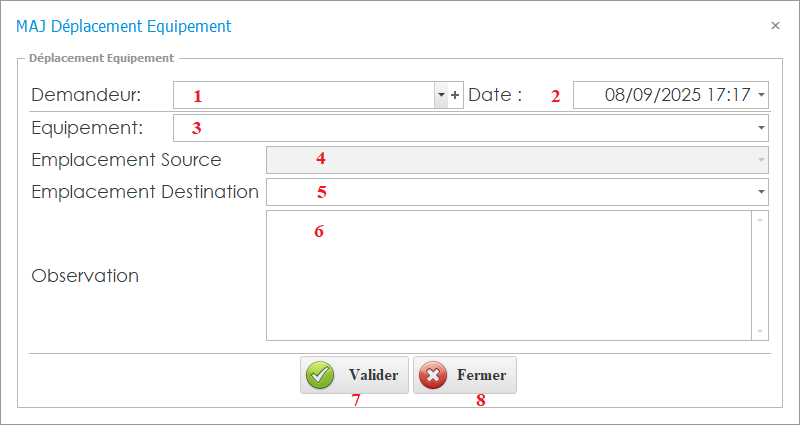
Task: Click the Emplacement Source dropdown arrow
Action: pos(762,160)
